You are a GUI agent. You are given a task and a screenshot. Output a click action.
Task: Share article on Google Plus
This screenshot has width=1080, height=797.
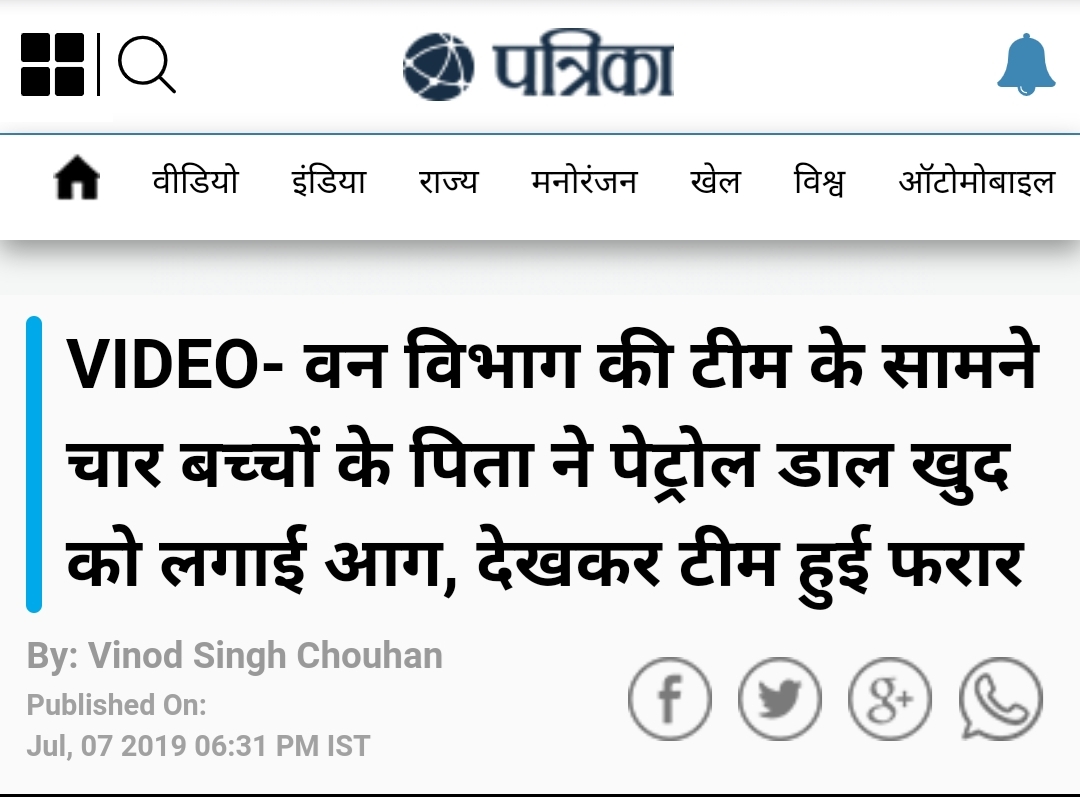[x=889, y=698]
